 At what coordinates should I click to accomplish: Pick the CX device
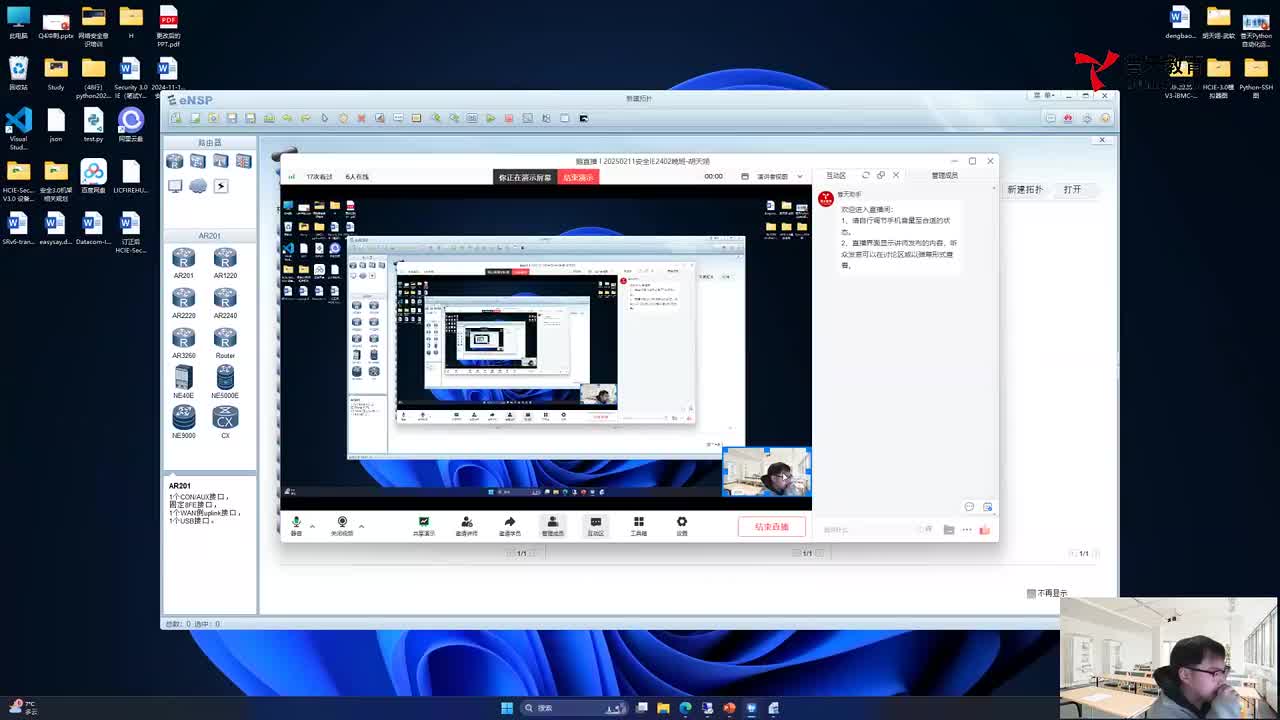pos(225,423)
